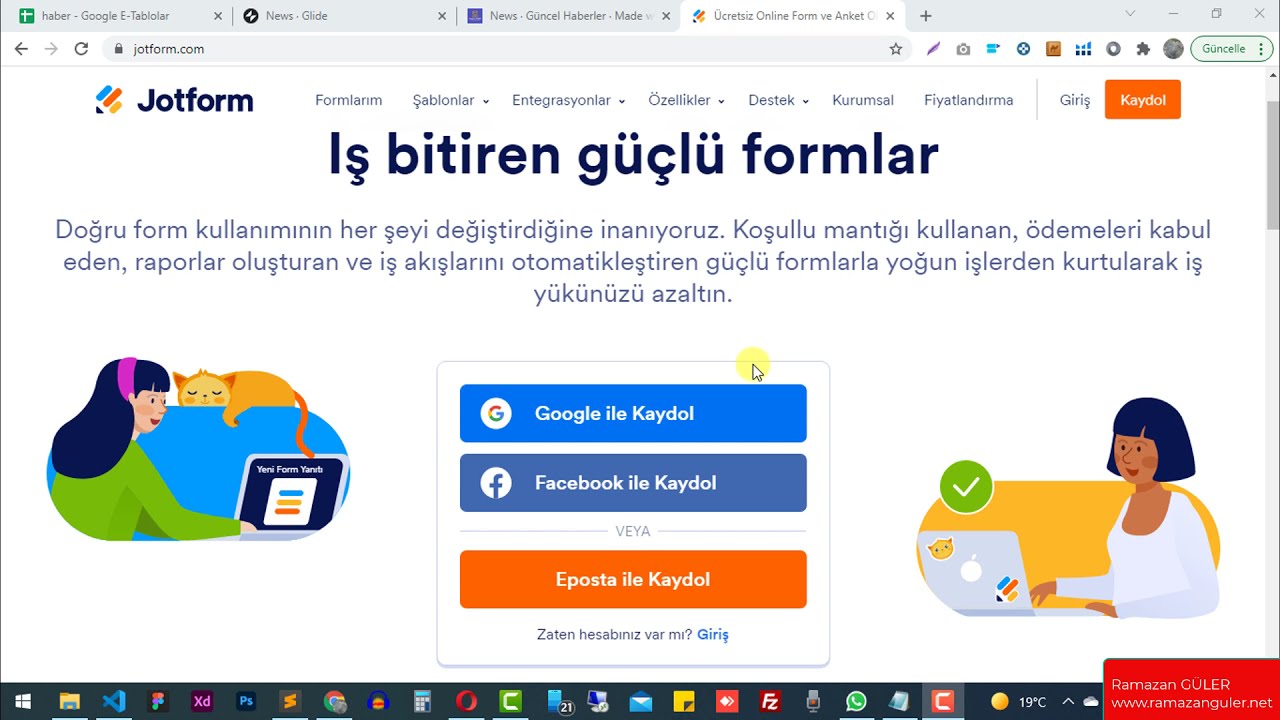Close the active Jotform tab
This screenshot has height=720, width=1280.
coord(890,16)
